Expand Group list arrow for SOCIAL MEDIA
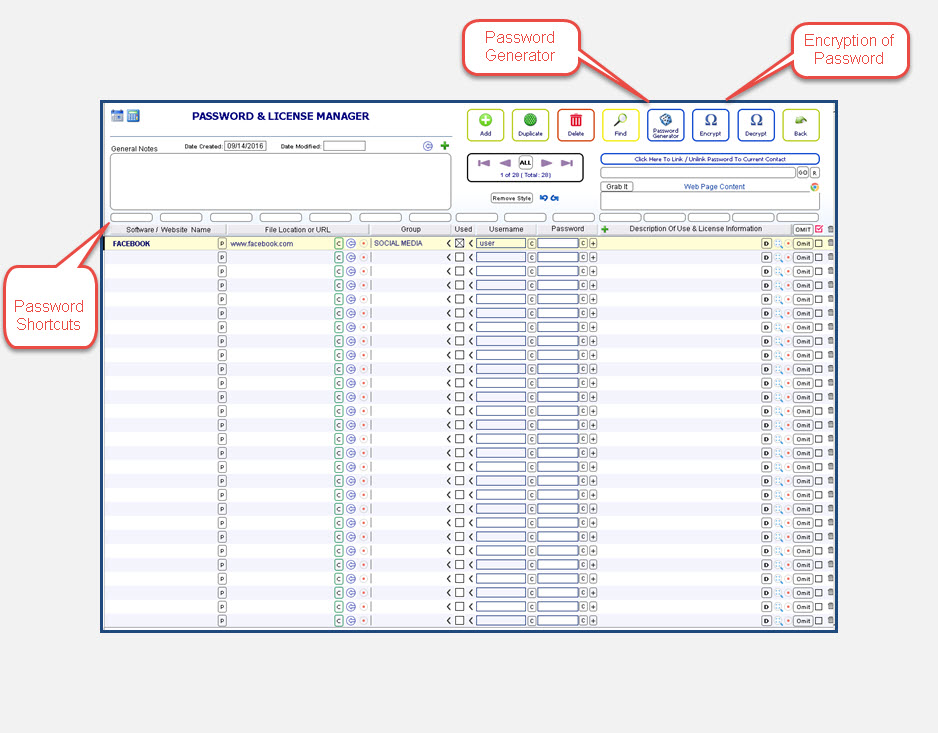The height and width of the screenshot is (733, 938). (x=449, y=243)
